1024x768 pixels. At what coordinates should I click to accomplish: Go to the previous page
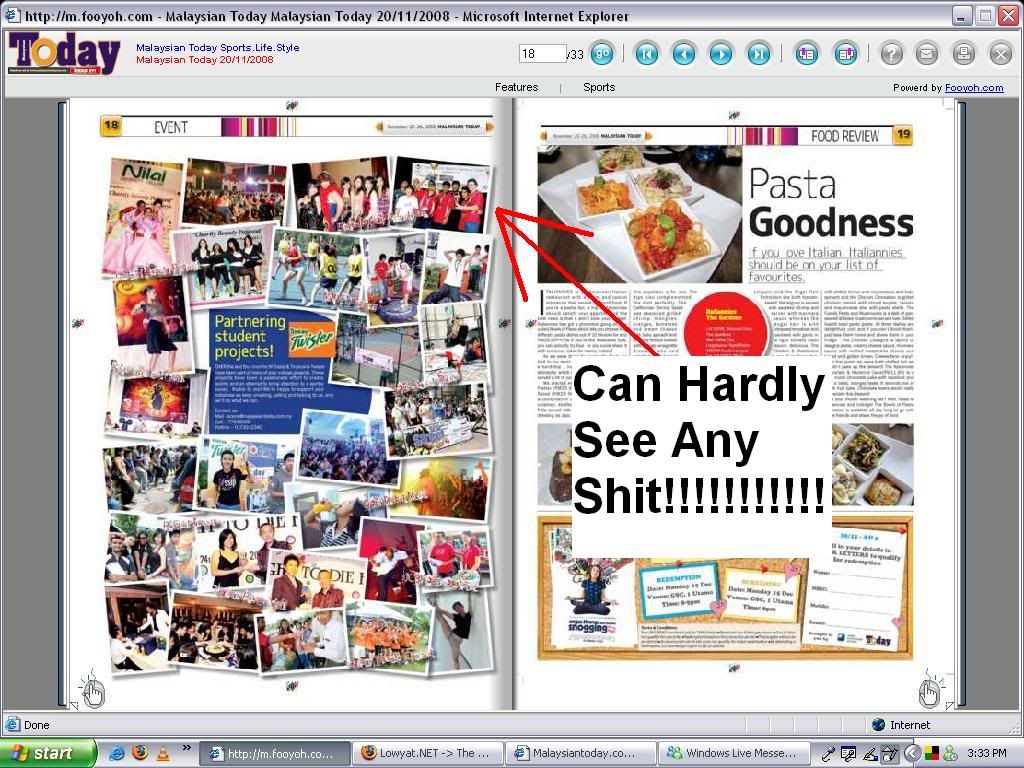[x=684, y=54]
